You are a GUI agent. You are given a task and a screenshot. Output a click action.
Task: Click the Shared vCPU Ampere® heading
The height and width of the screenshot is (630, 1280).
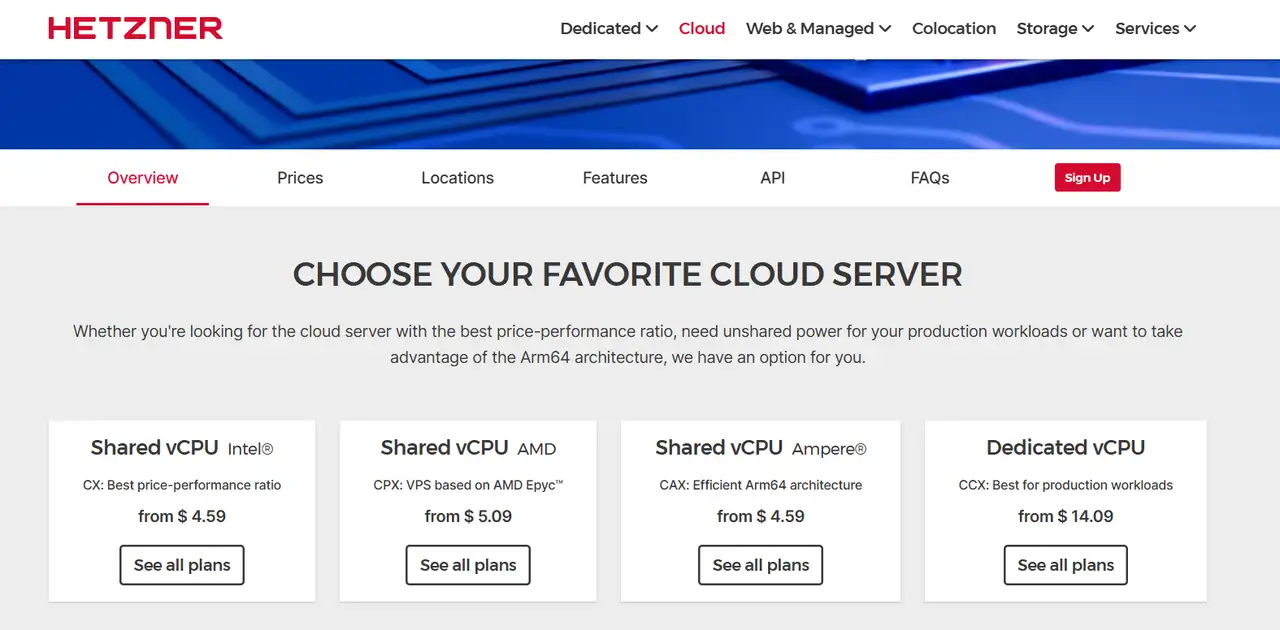tap(761, 448)
